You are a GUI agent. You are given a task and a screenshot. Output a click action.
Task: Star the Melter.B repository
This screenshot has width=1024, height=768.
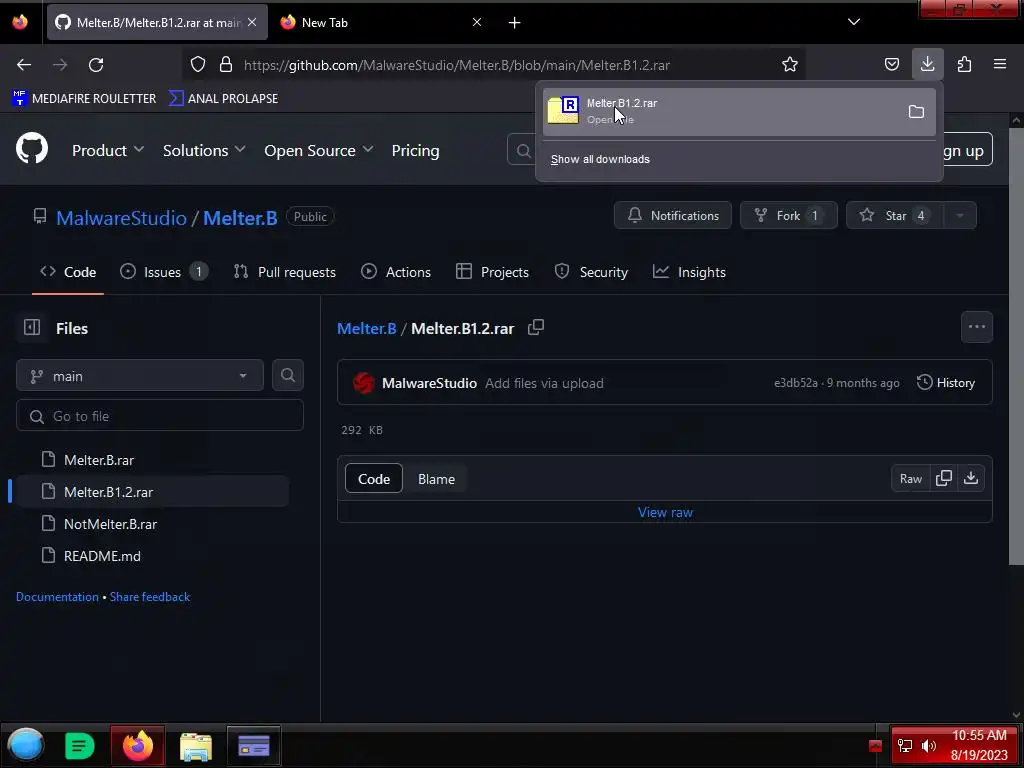[895, 216]
